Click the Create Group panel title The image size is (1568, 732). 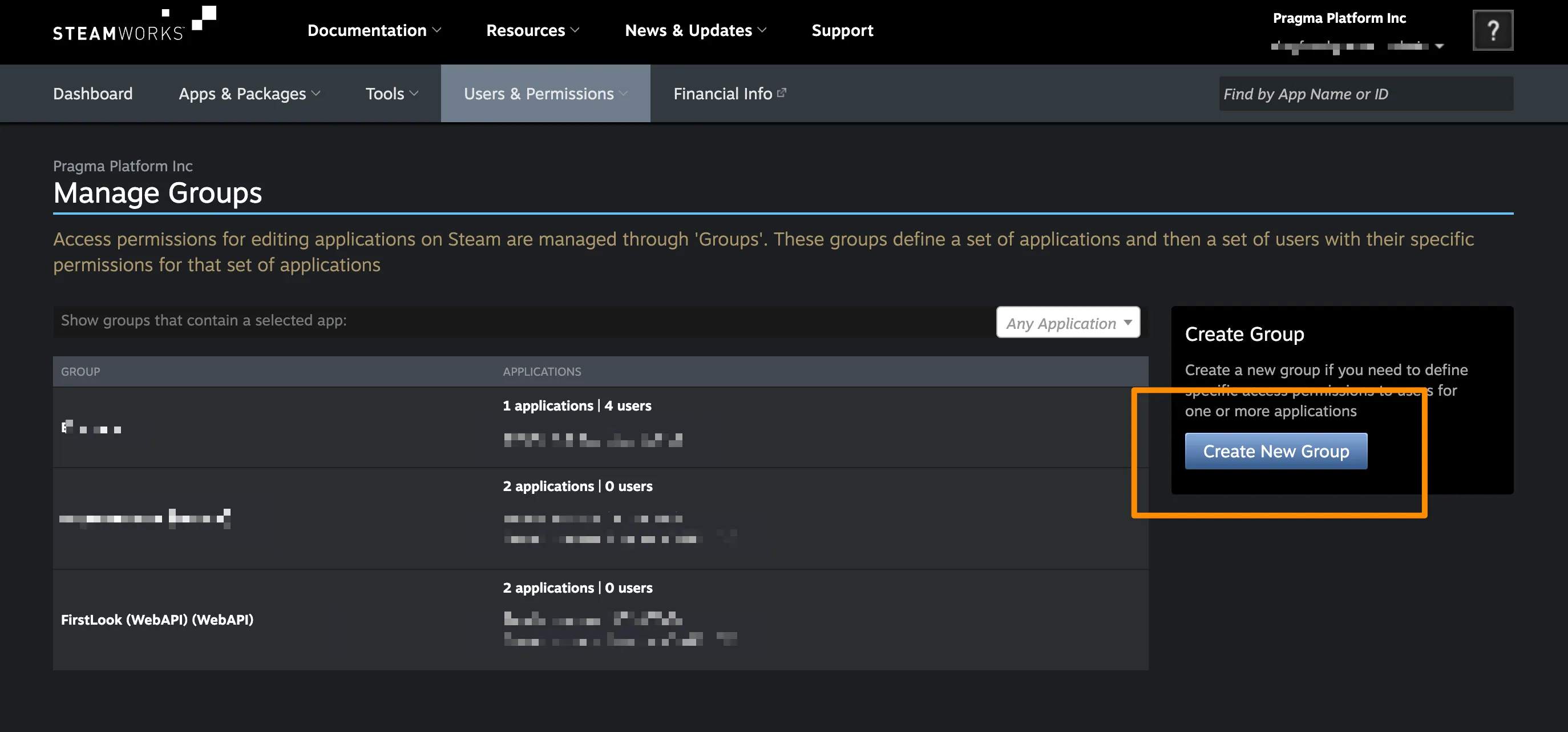[1244, 335]
